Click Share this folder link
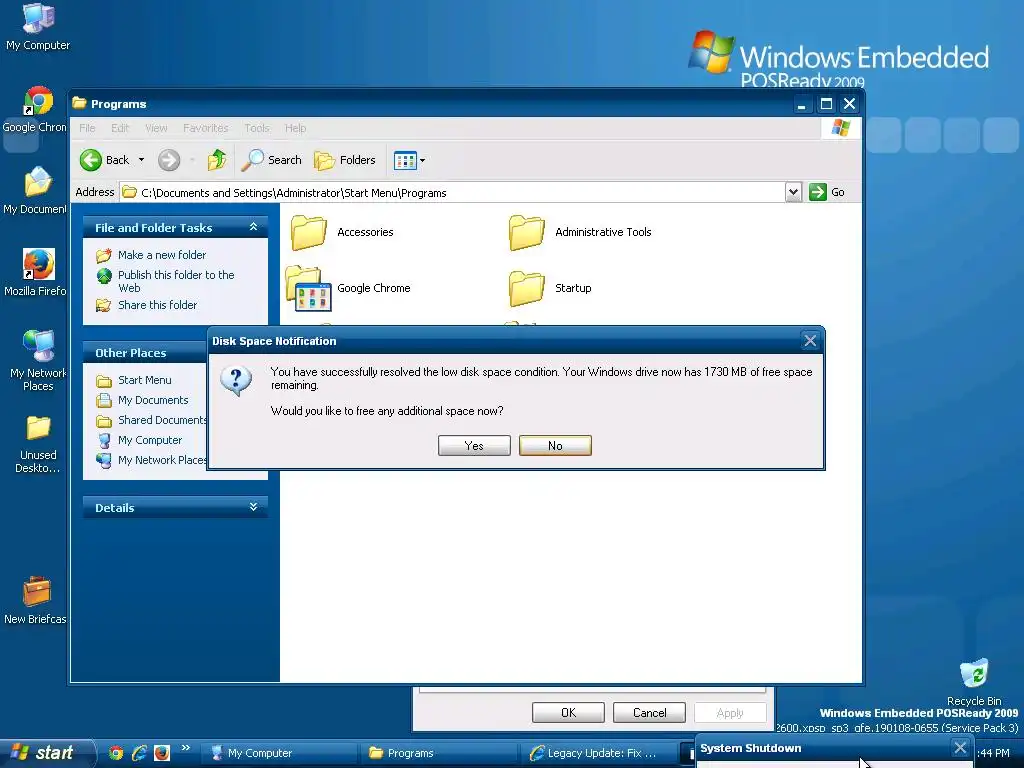Viewport: 1024px width, 768px height. 157,305
